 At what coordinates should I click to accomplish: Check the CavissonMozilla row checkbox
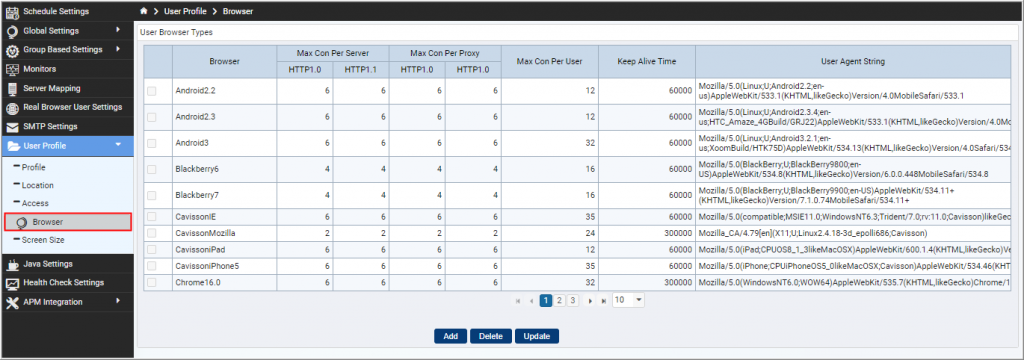point(152,233)
